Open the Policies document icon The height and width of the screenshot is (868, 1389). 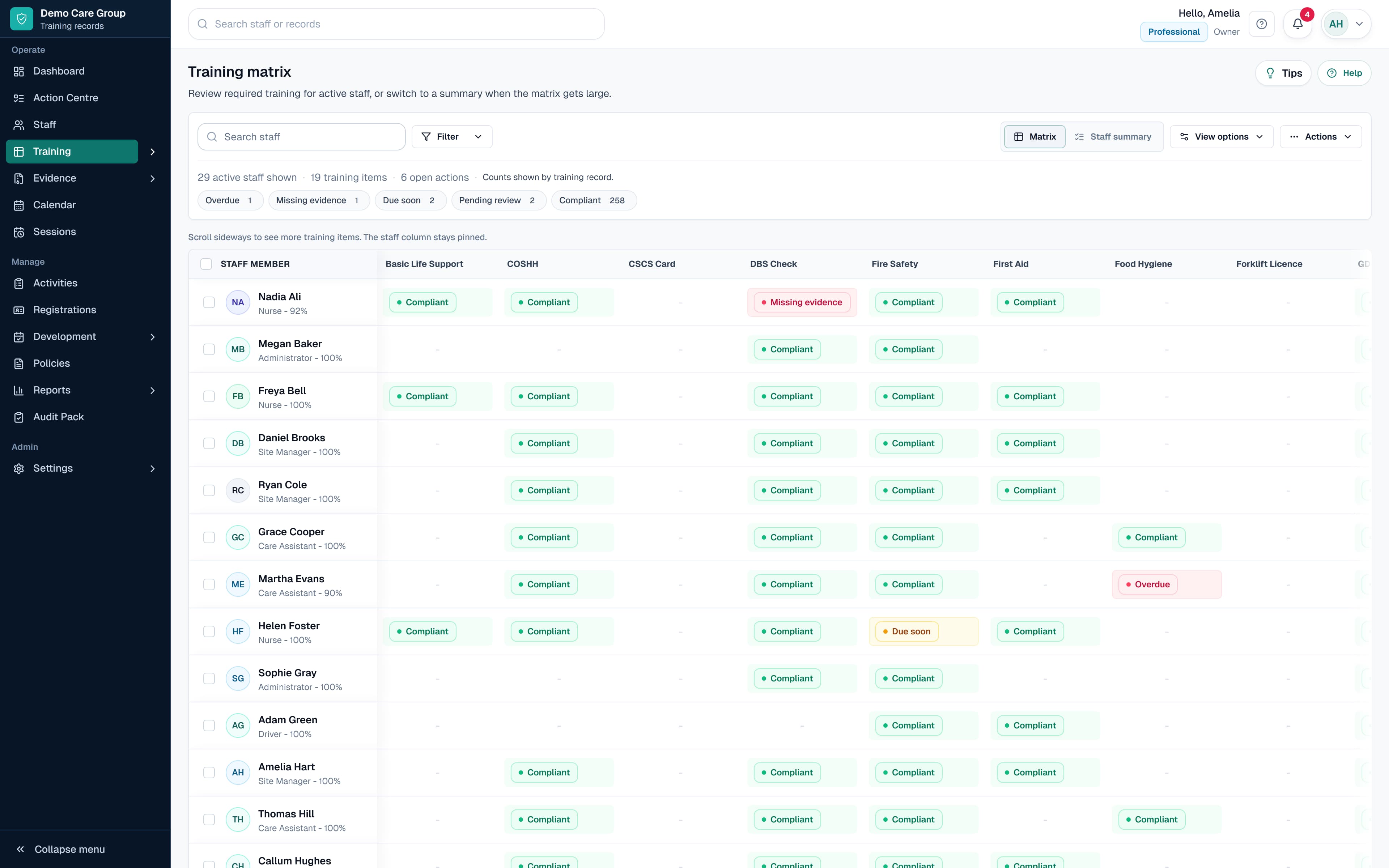click(x=19, y=363)
